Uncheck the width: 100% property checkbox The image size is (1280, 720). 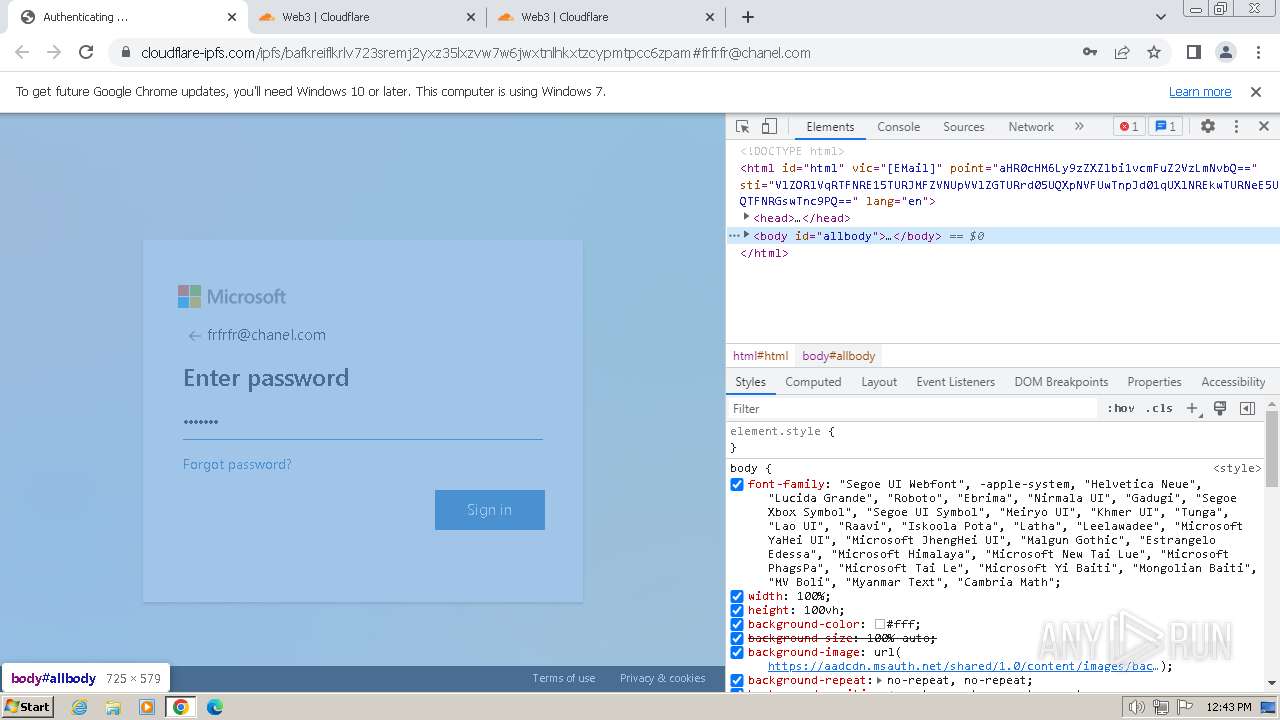737,596
